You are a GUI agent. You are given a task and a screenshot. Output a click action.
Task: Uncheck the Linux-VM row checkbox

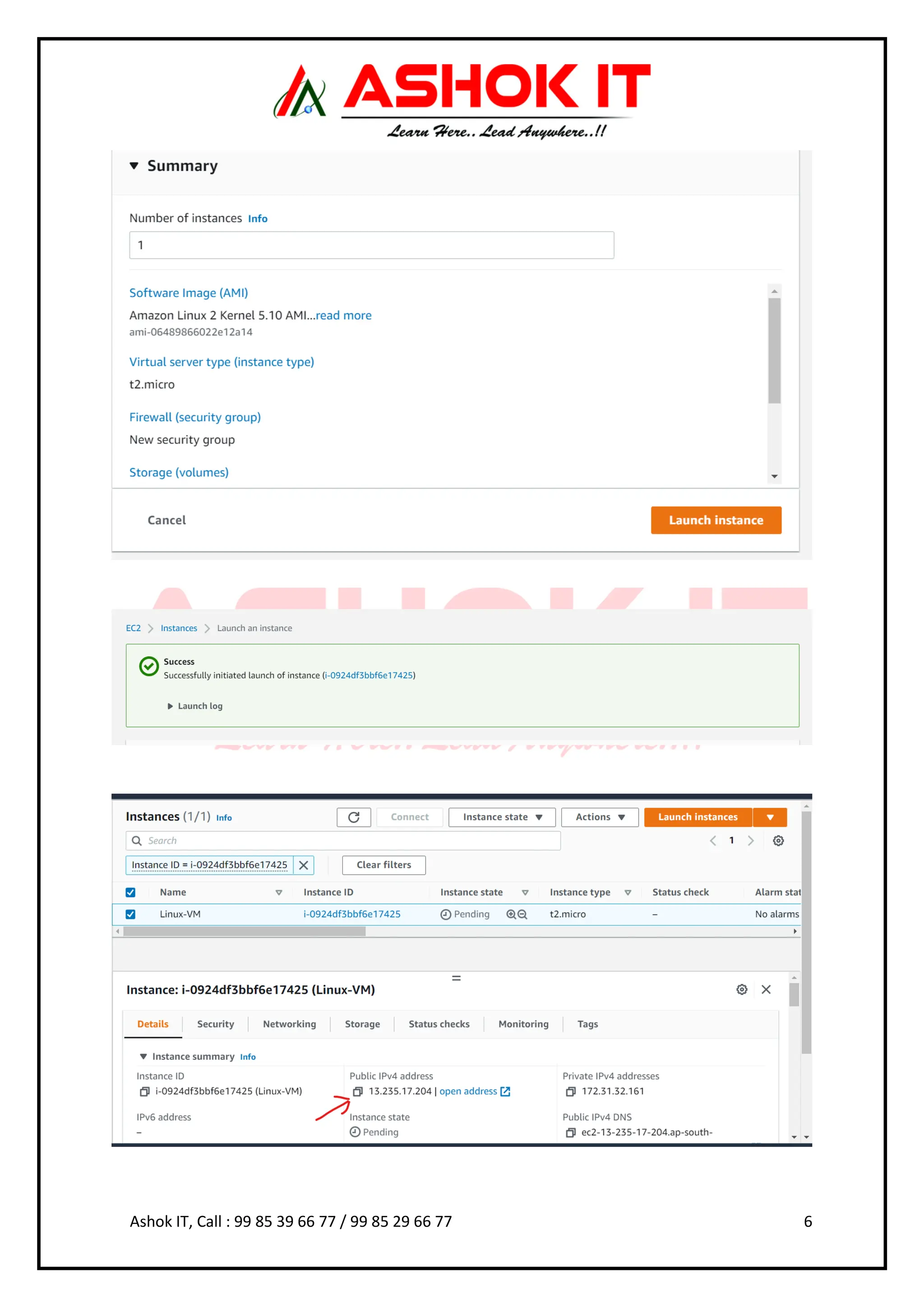pyautogui.click(x=130, y=914)
